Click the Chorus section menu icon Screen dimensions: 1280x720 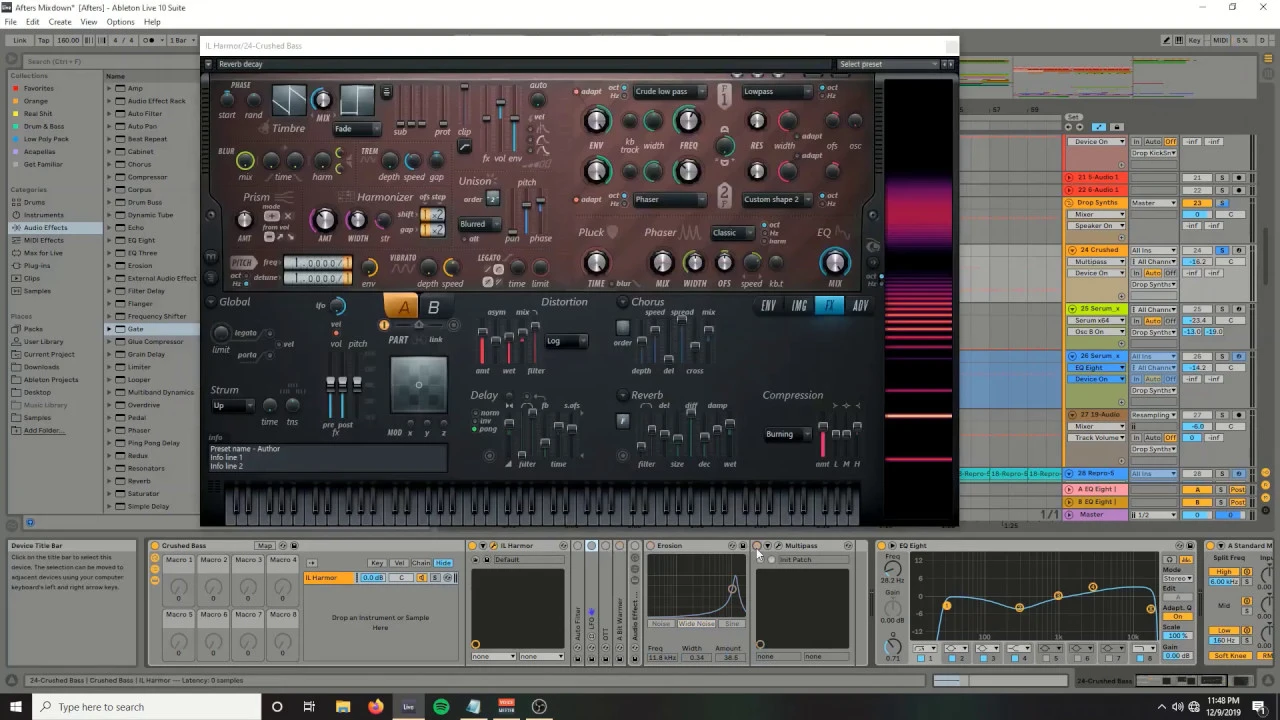tap(623, 302)
